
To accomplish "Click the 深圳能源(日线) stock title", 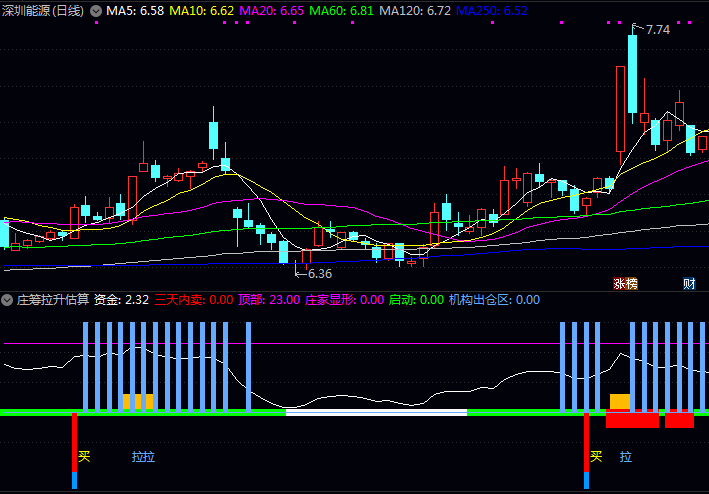I will coord(44,10).
